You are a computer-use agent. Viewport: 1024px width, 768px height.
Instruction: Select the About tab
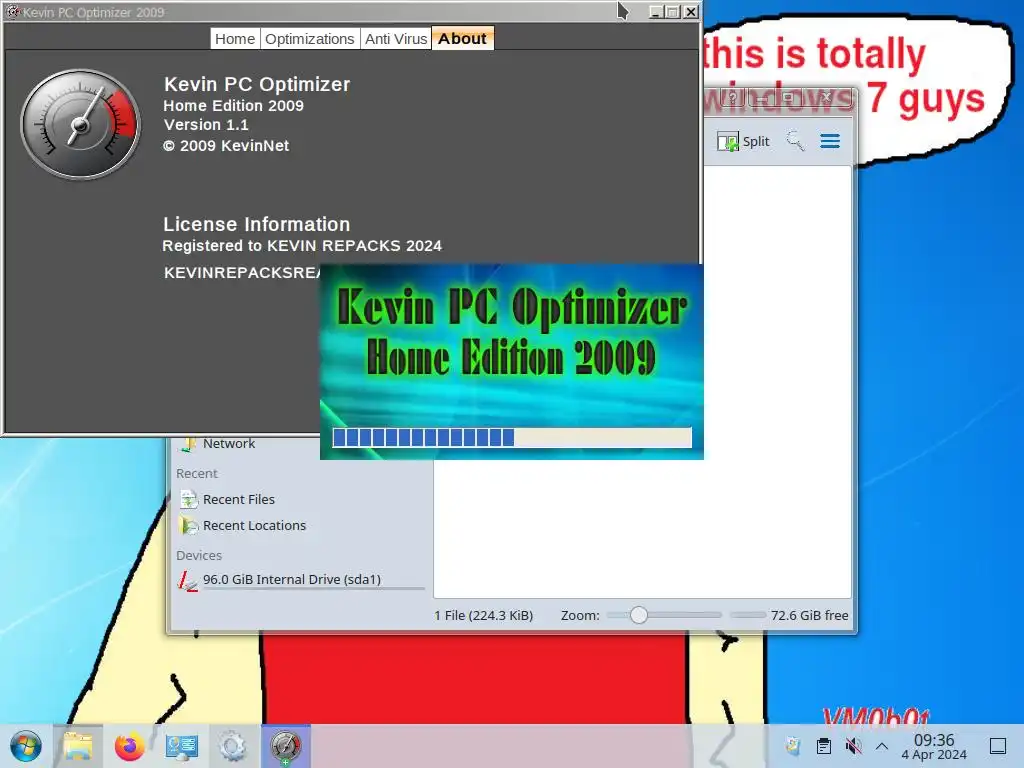(x=462, y=39)
